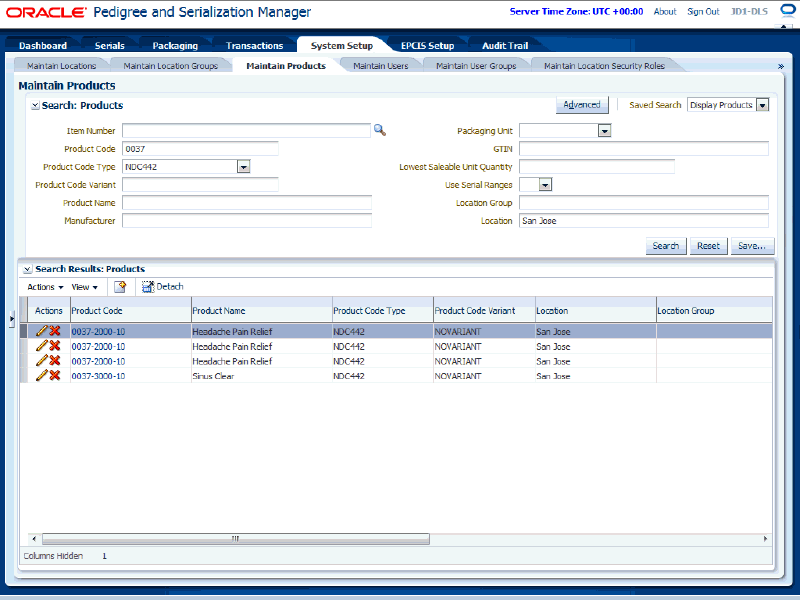Collapse the Search Results: Products section
The image size is (800, 600).
(28, 269)
